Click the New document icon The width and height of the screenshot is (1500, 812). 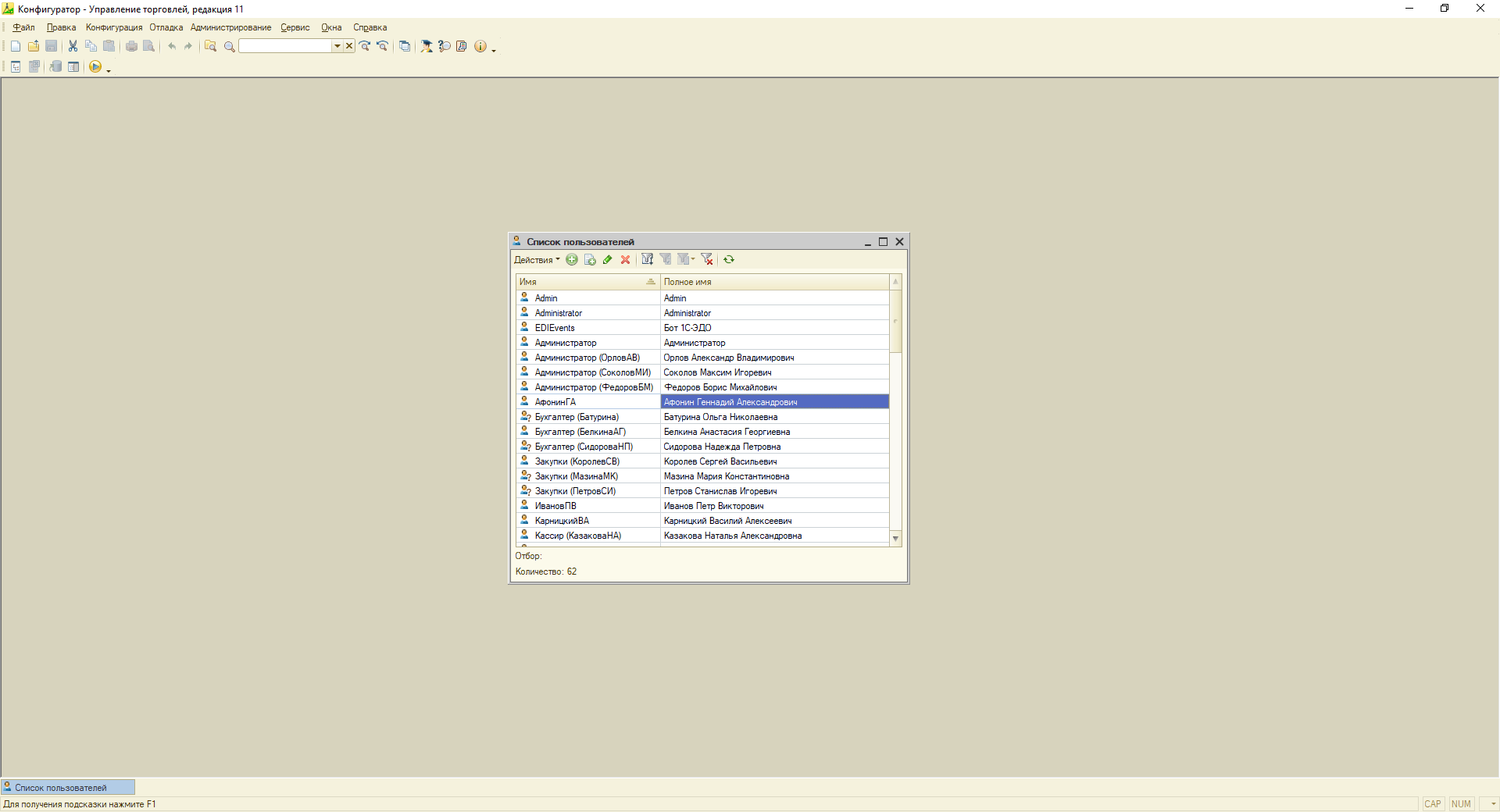[16, 46]
